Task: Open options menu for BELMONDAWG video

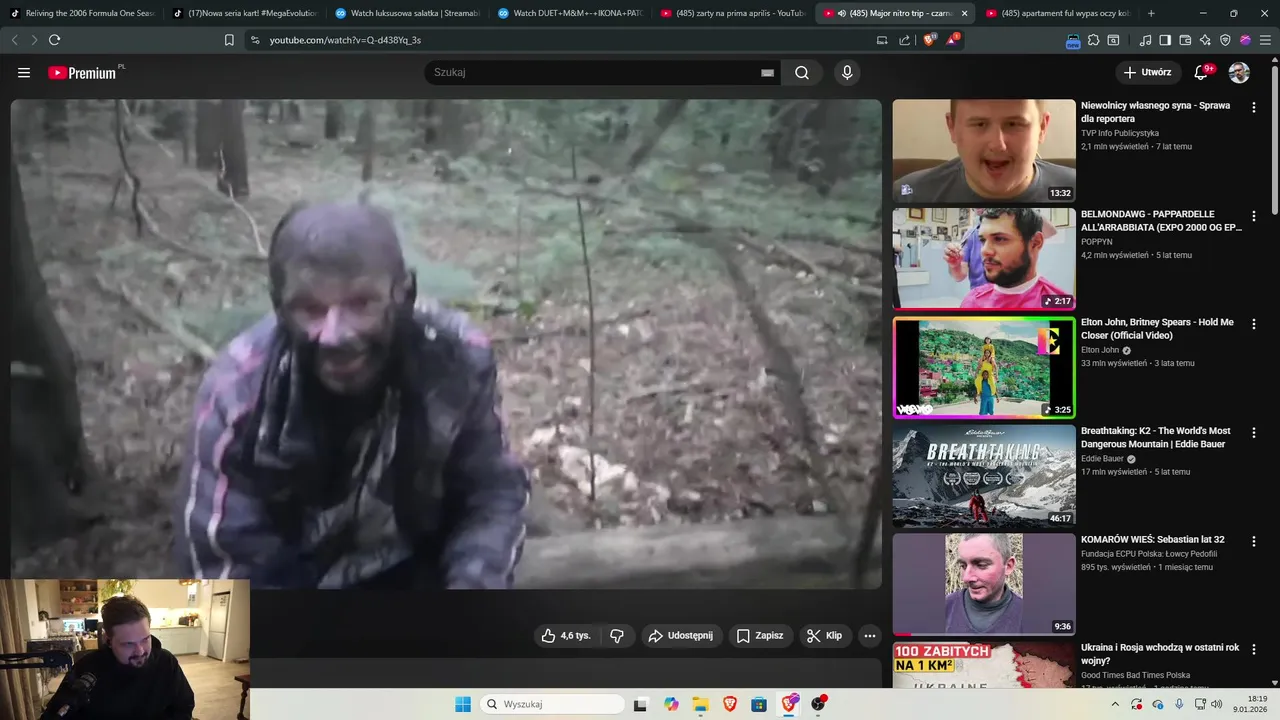Action: (1254, 216)
